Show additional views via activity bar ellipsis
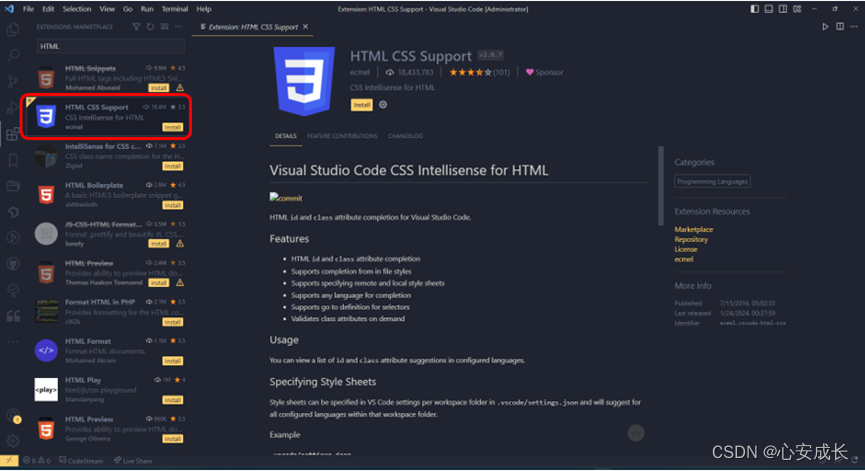The width and height of the screenshot is (865, 471). coord(13,342)
